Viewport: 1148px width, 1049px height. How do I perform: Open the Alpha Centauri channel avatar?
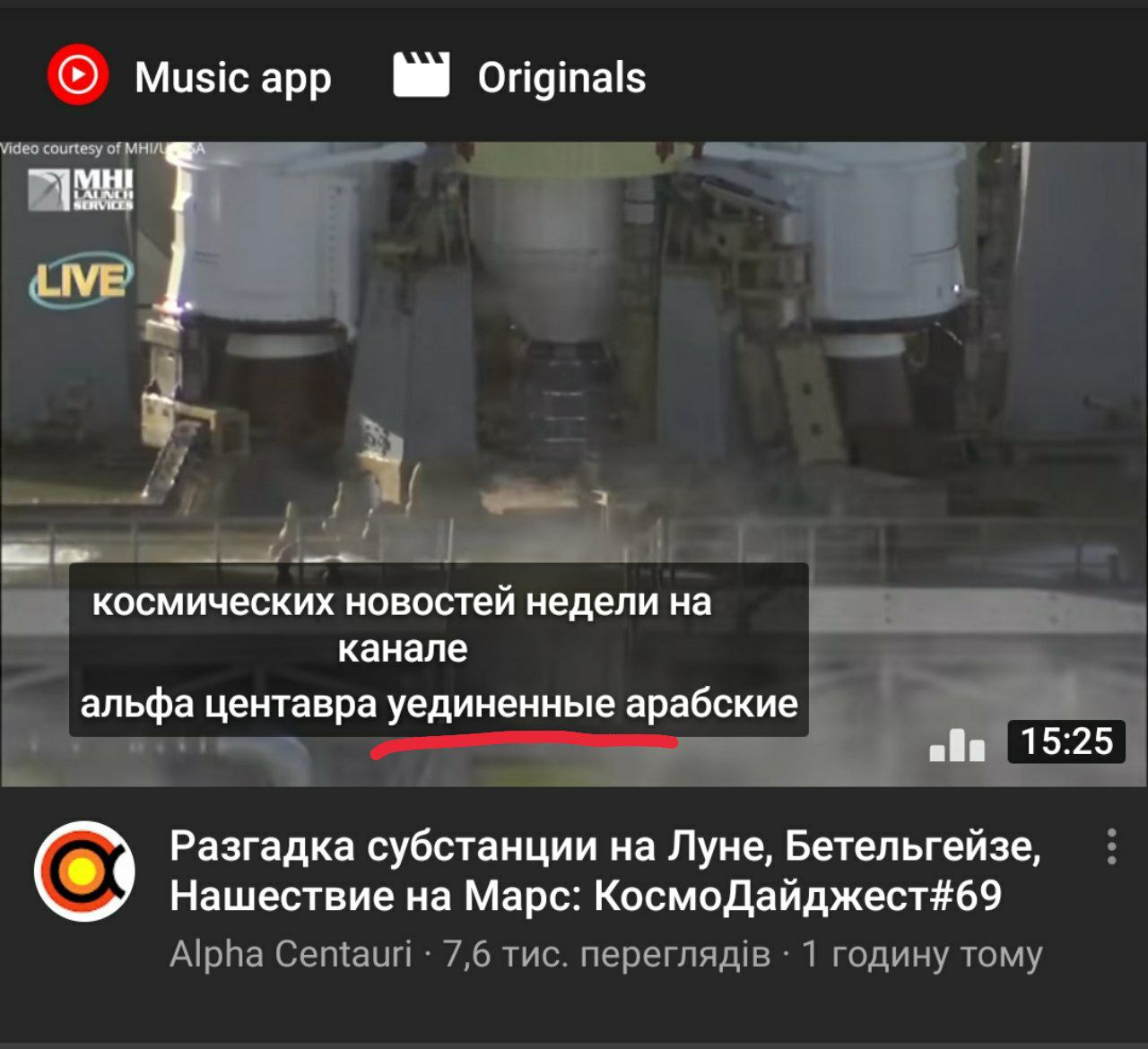click(85, 871)
